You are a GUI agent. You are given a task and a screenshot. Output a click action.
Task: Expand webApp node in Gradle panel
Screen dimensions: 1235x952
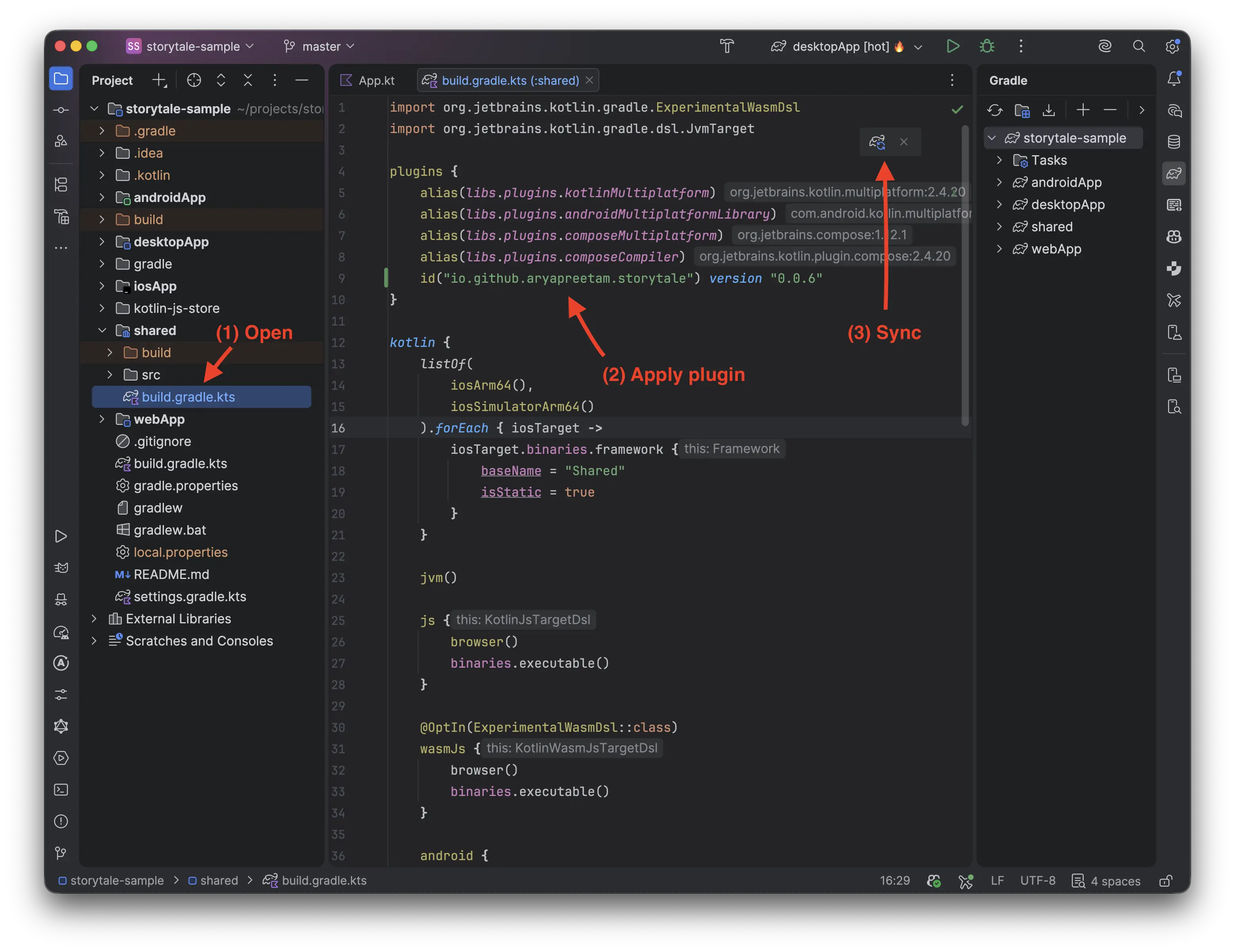tap(999, 249)
